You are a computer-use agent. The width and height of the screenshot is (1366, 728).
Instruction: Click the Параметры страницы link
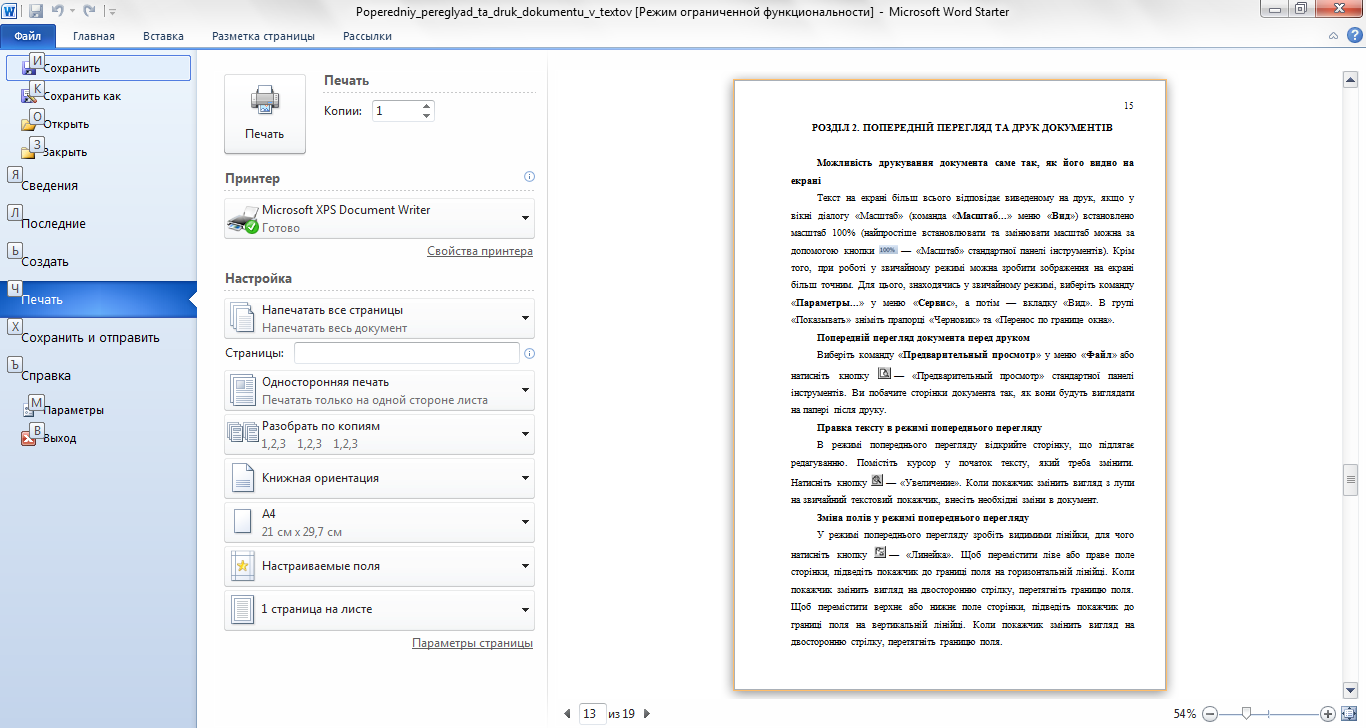pos(472,643)
